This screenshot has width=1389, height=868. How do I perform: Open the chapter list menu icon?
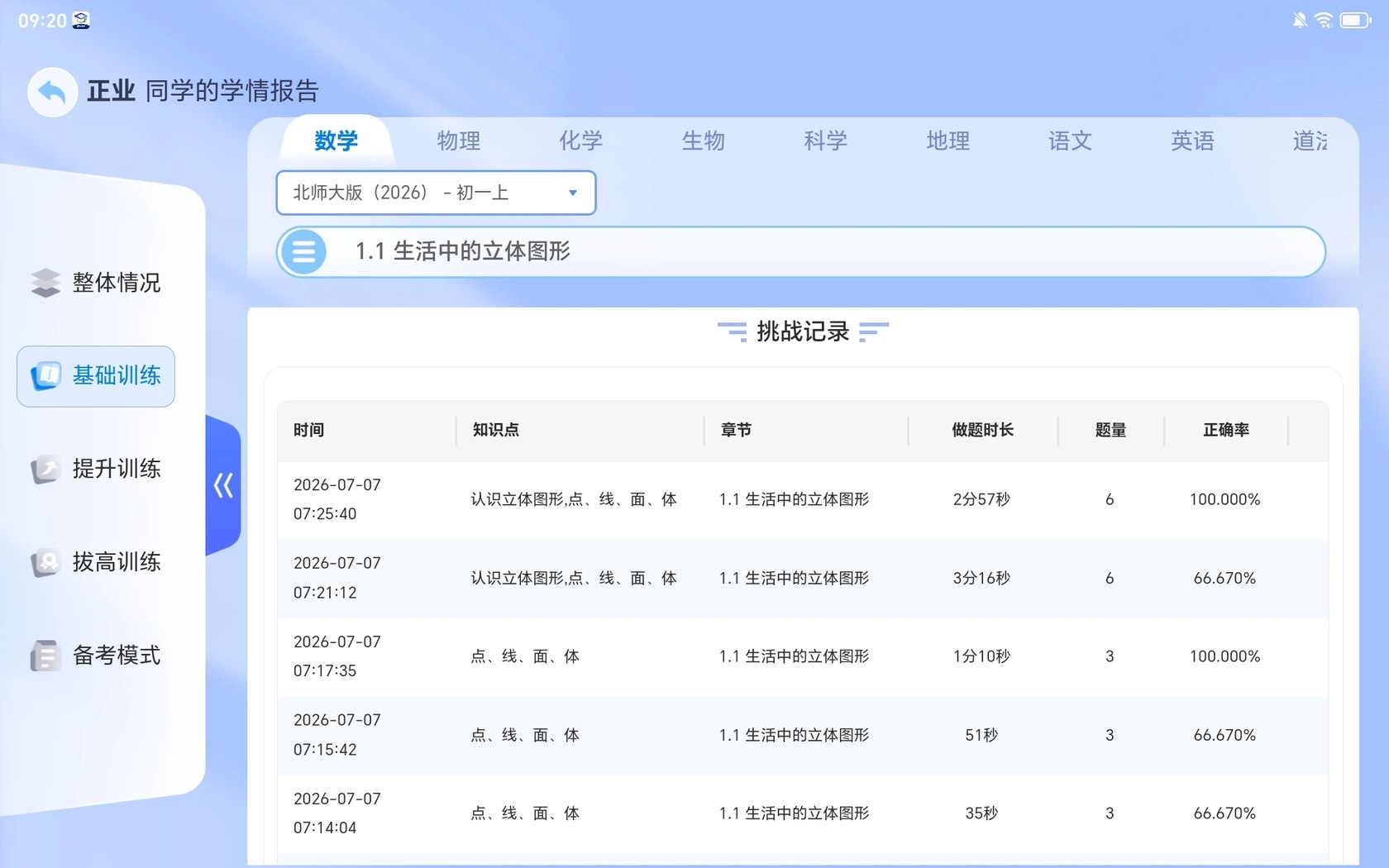303,251
